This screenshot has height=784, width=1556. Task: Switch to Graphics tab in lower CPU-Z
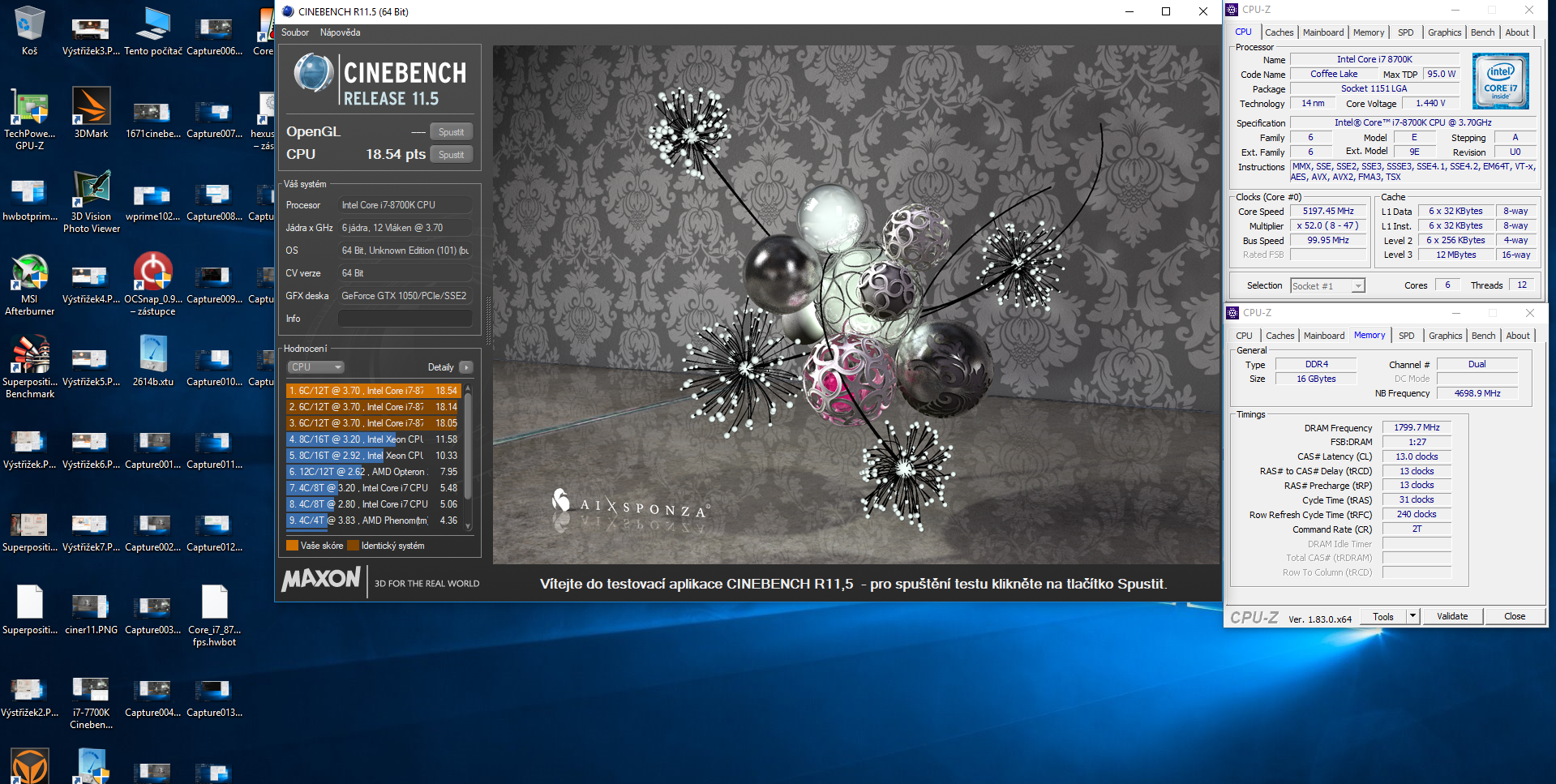(x=1445, y=336)
